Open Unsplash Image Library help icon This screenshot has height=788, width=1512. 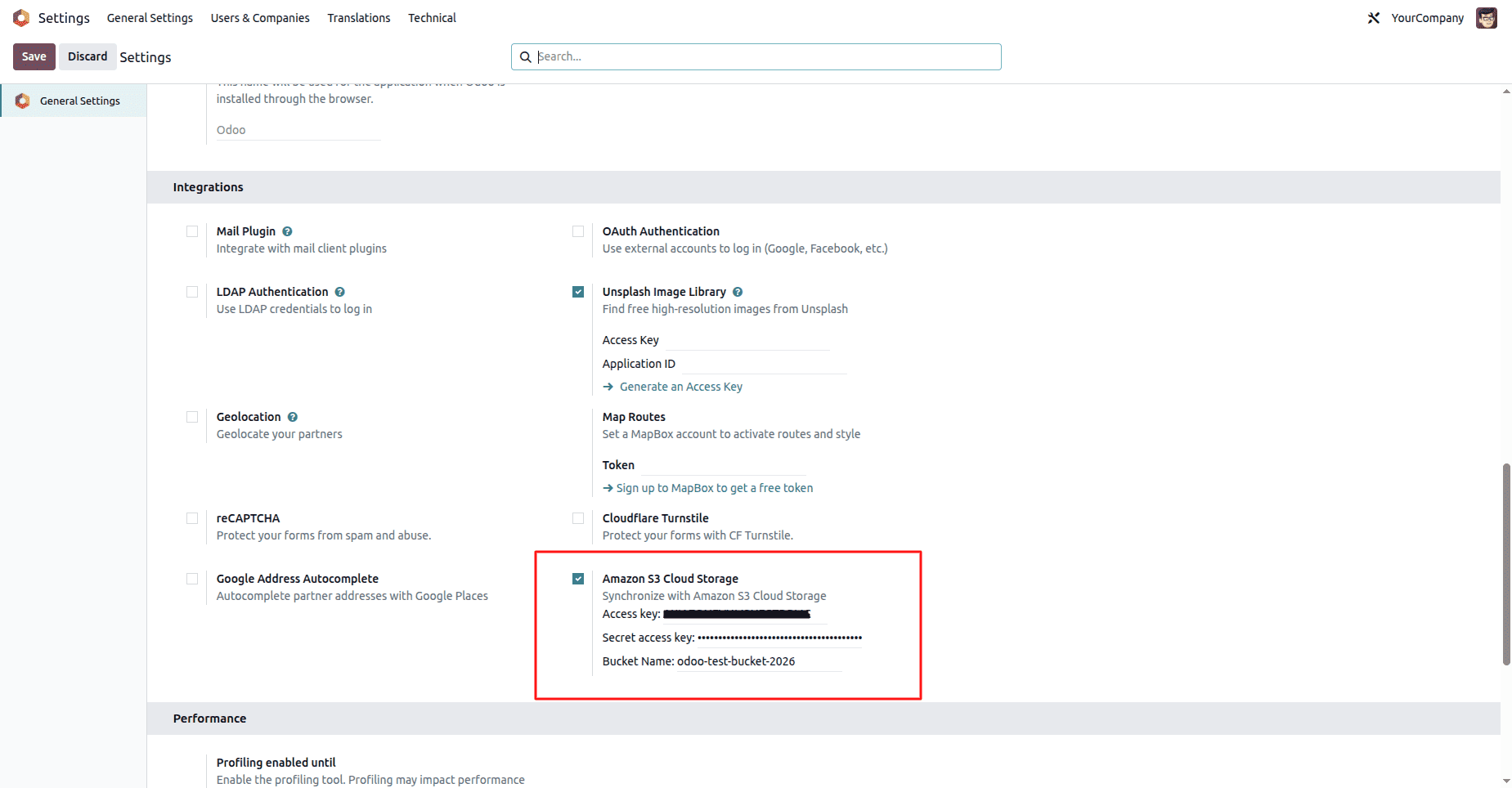(x=738, y=292)
